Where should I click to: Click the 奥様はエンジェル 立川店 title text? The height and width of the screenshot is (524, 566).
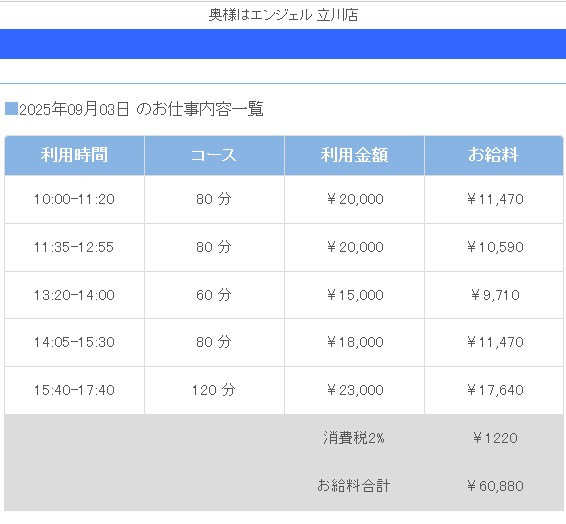click(283, 15)
